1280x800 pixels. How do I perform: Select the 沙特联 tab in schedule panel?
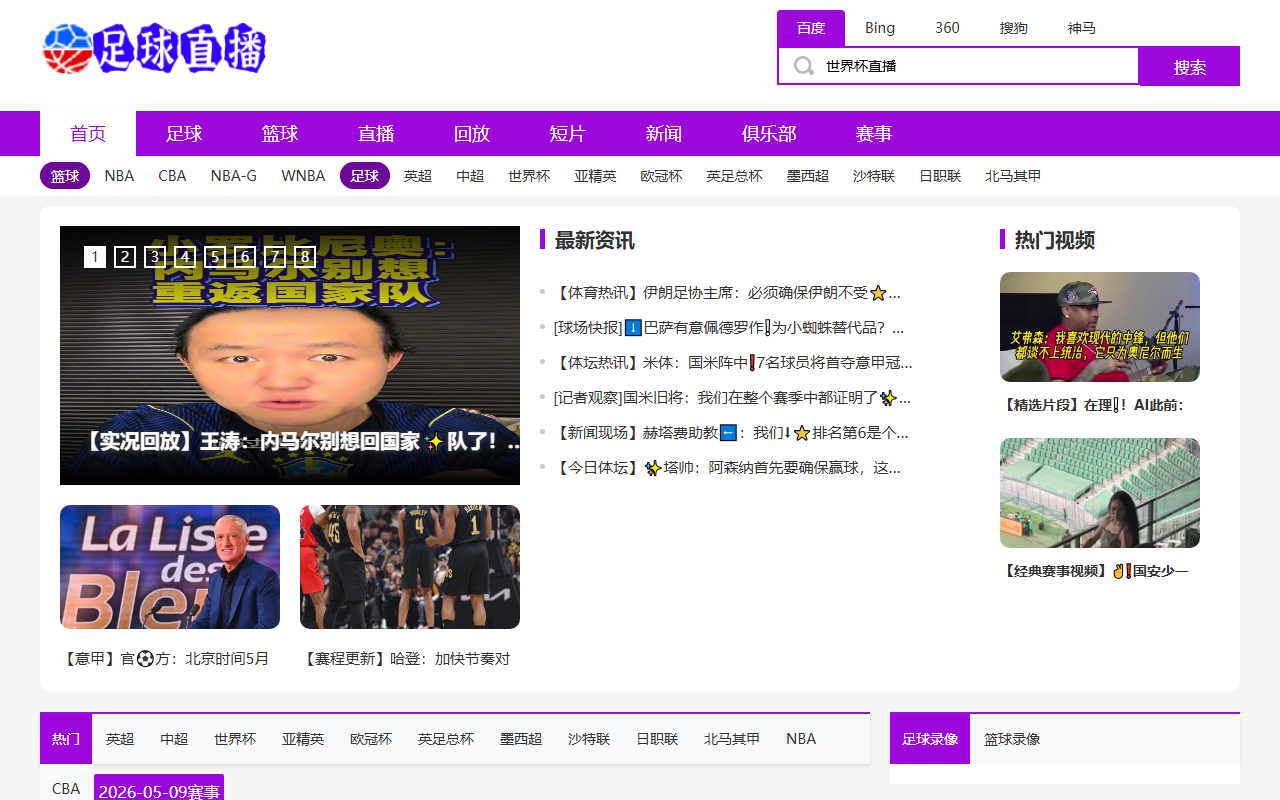point(589,739)
